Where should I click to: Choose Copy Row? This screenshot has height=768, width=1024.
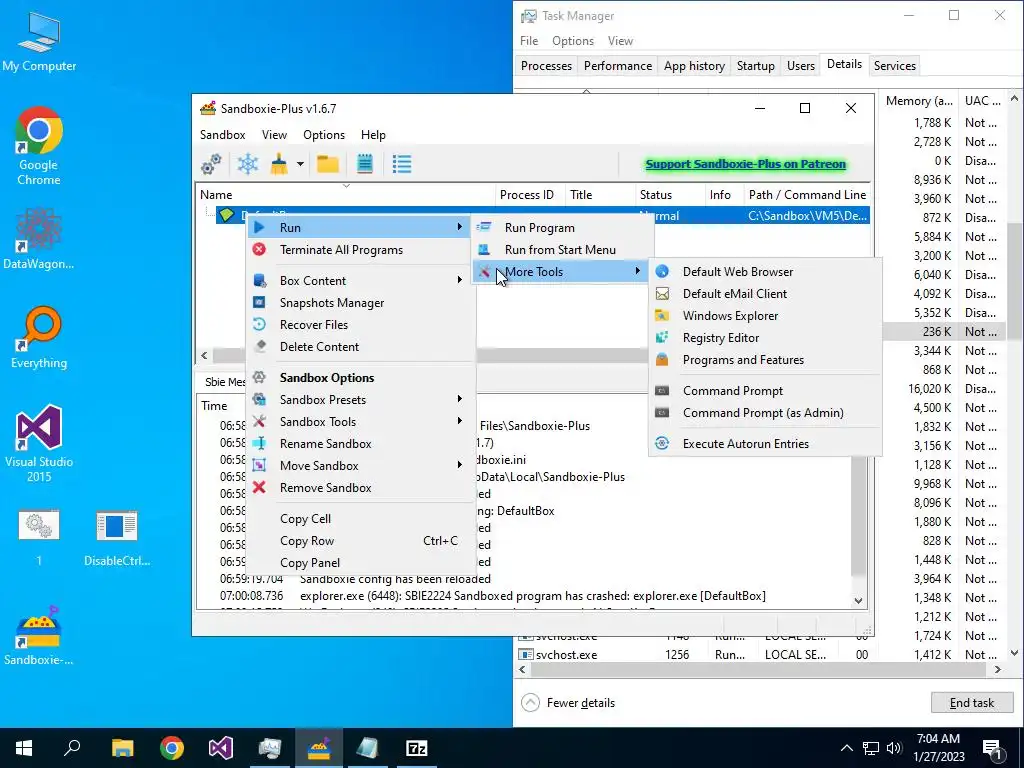point(307,541)
